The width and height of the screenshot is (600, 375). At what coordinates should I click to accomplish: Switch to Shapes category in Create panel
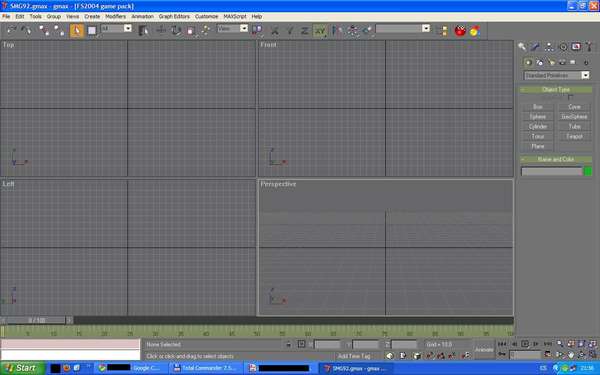point(540,62)
